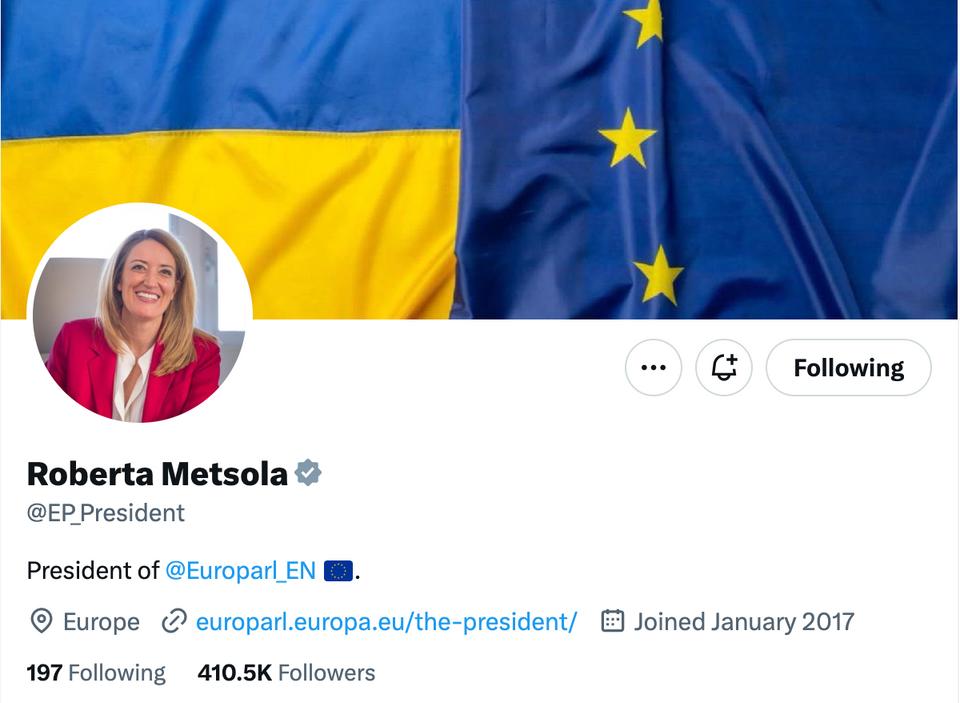Click the 'President of' bio text

[93, 570]
